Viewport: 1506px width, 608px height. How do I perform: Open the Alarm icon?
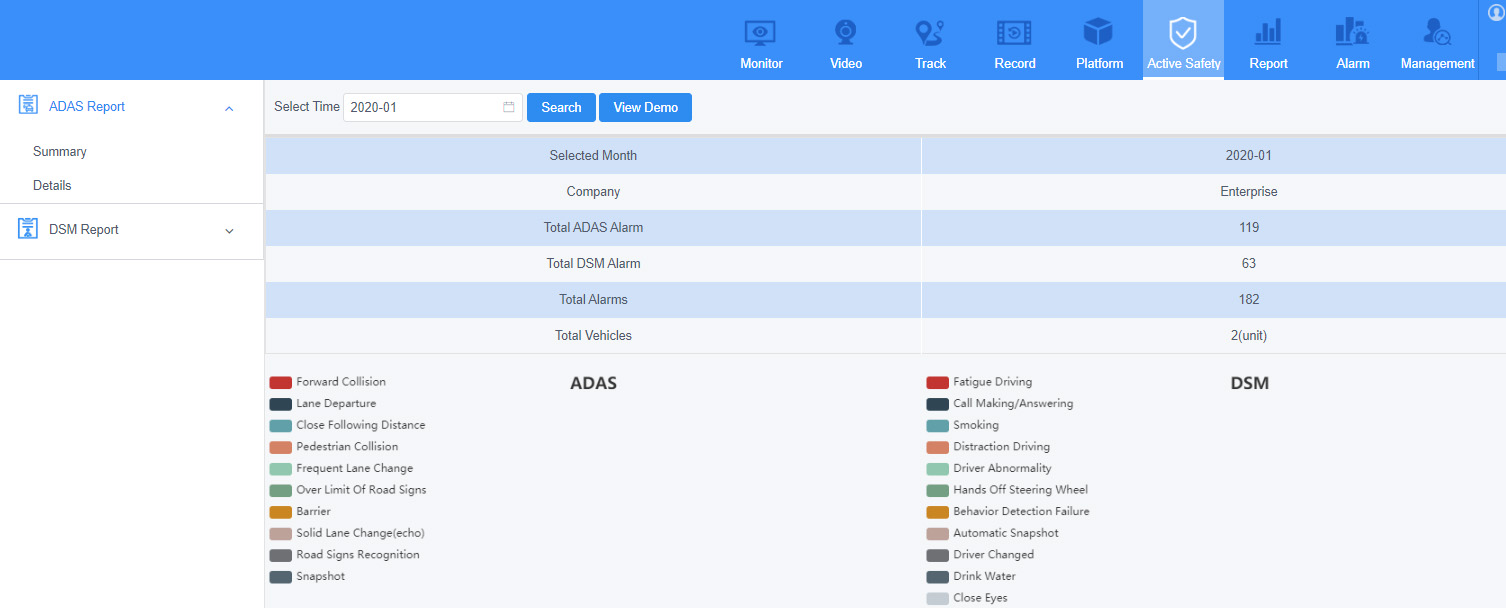tap(1352, 33)
